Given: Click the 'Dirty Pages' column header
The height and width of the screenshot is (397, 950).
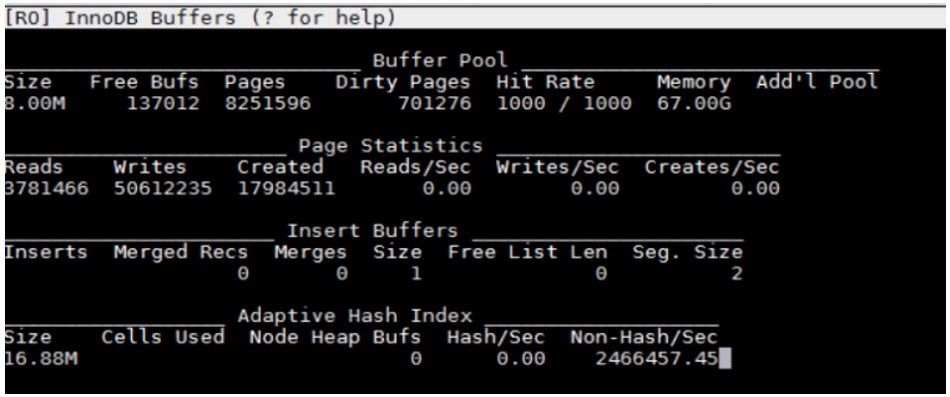Looking at the screenshot, I should [403, 82].
